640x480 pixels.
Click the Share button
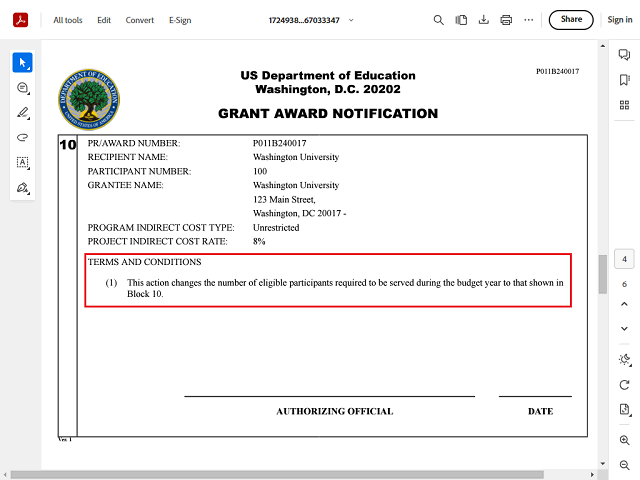[571, 20]
